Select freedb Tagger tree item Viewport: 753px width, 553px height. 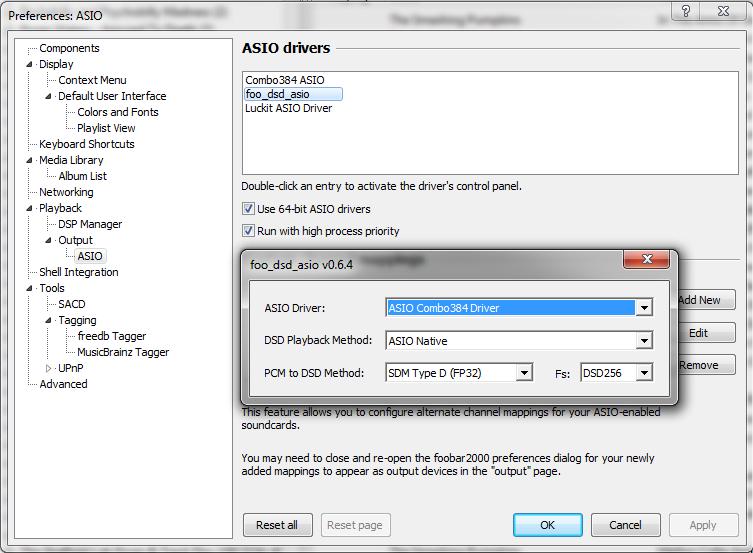pos(111,336)
